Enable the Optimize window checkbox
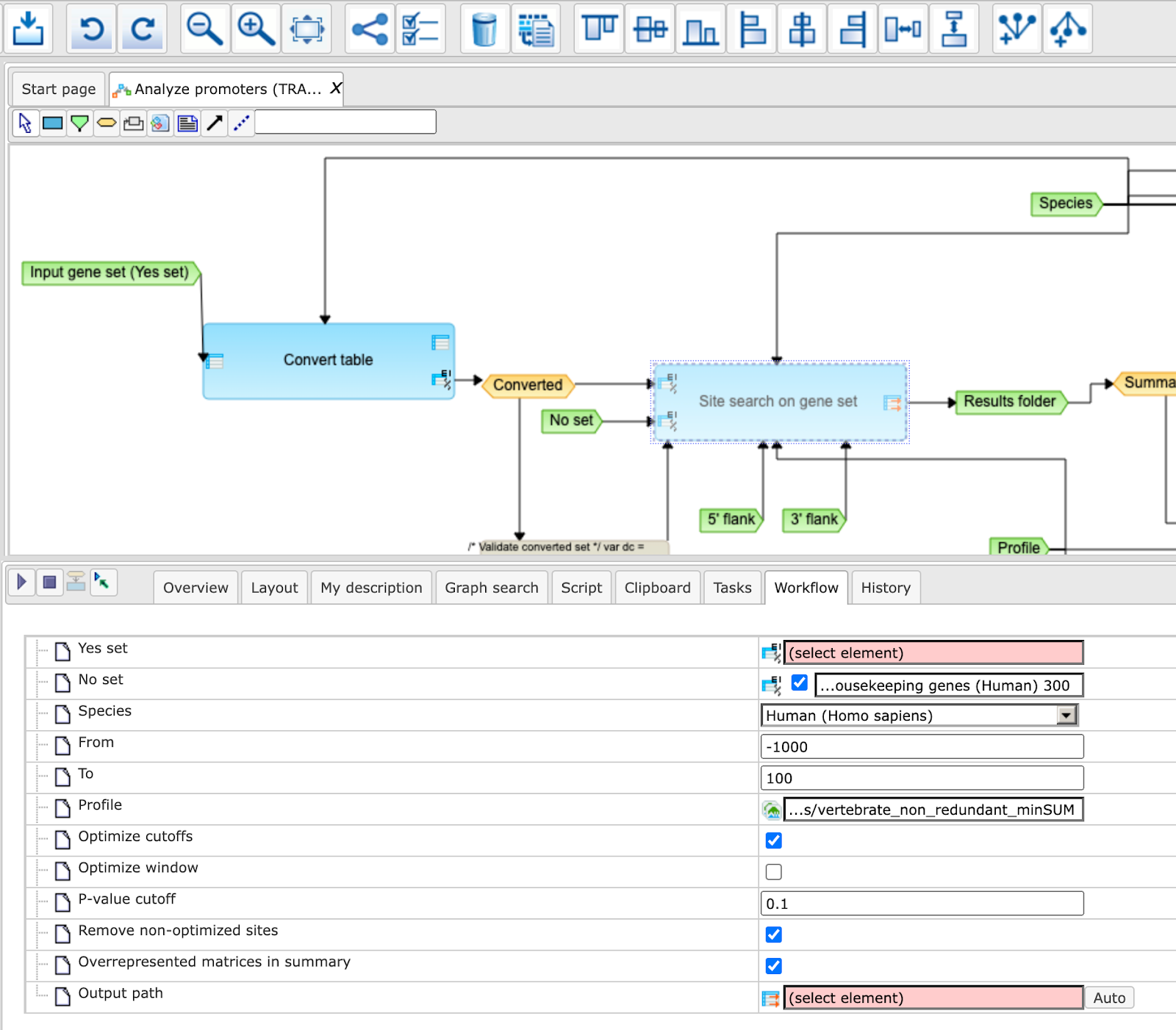1176x1030 pixels. tap(773, 872)
